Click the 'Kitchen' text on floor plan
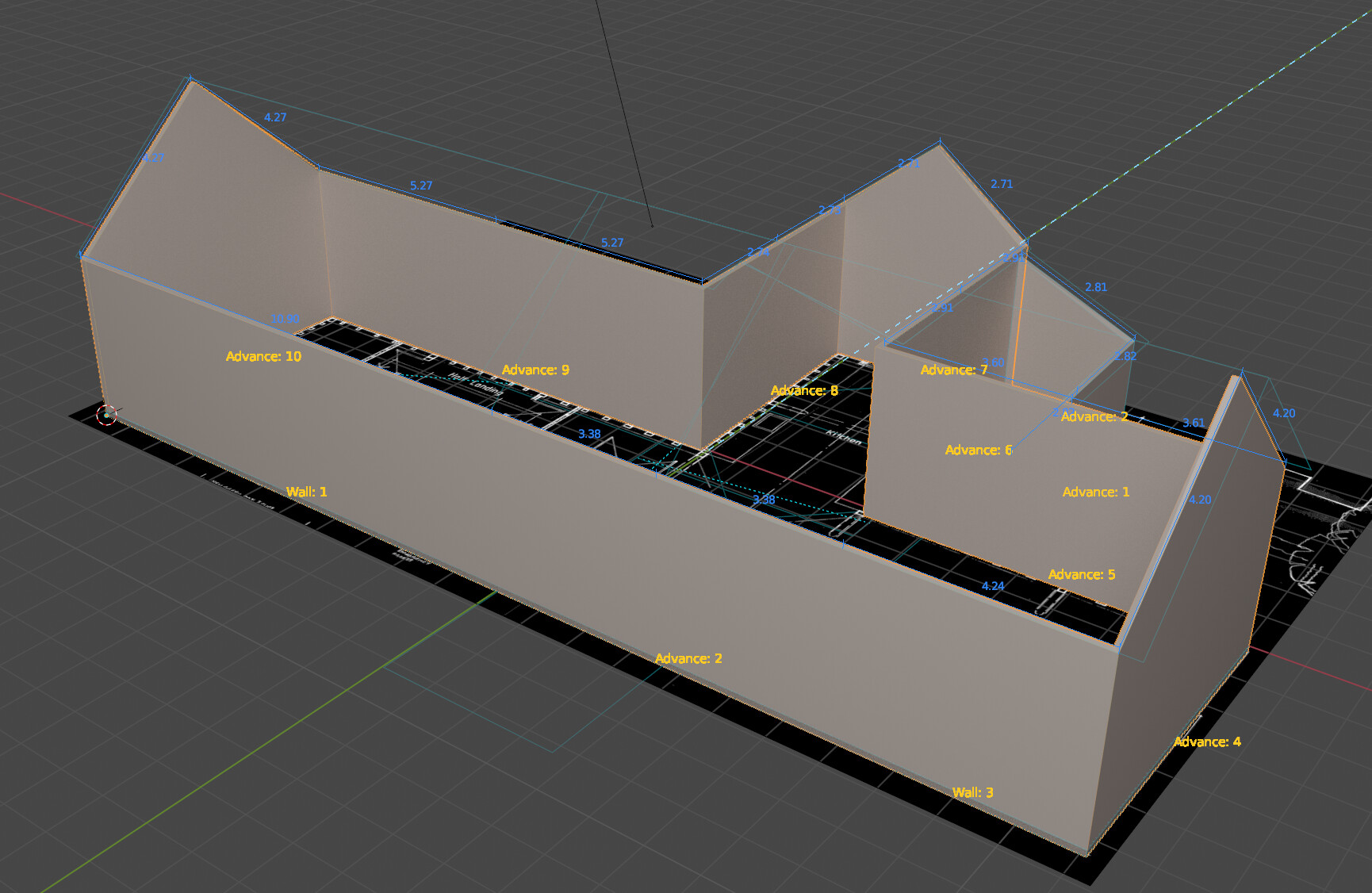The height and width of the screenshot is (893, 1372). [x=844, y=436]
